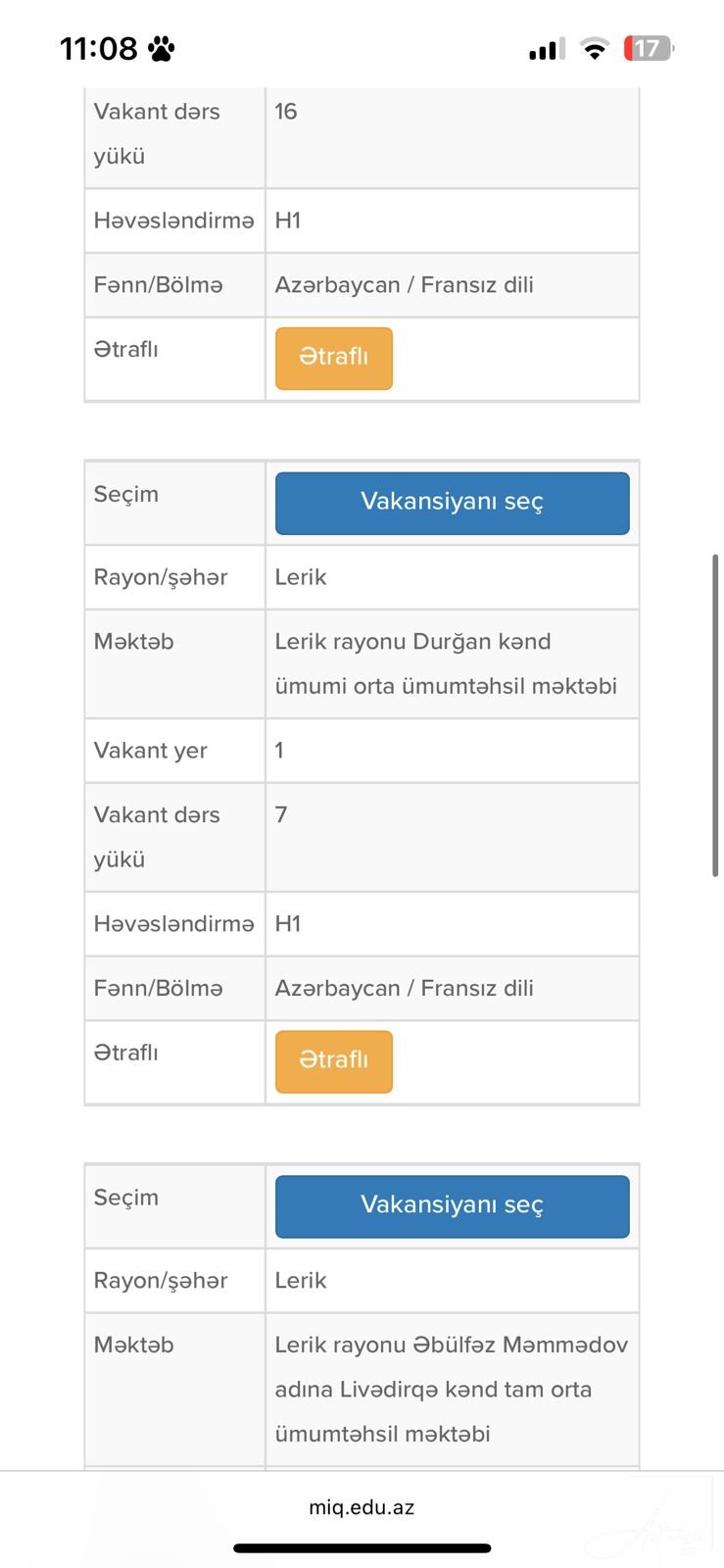The image size is (724, 1568).
Task: Click the vertical page scrollbar
Action: (715, 714)
